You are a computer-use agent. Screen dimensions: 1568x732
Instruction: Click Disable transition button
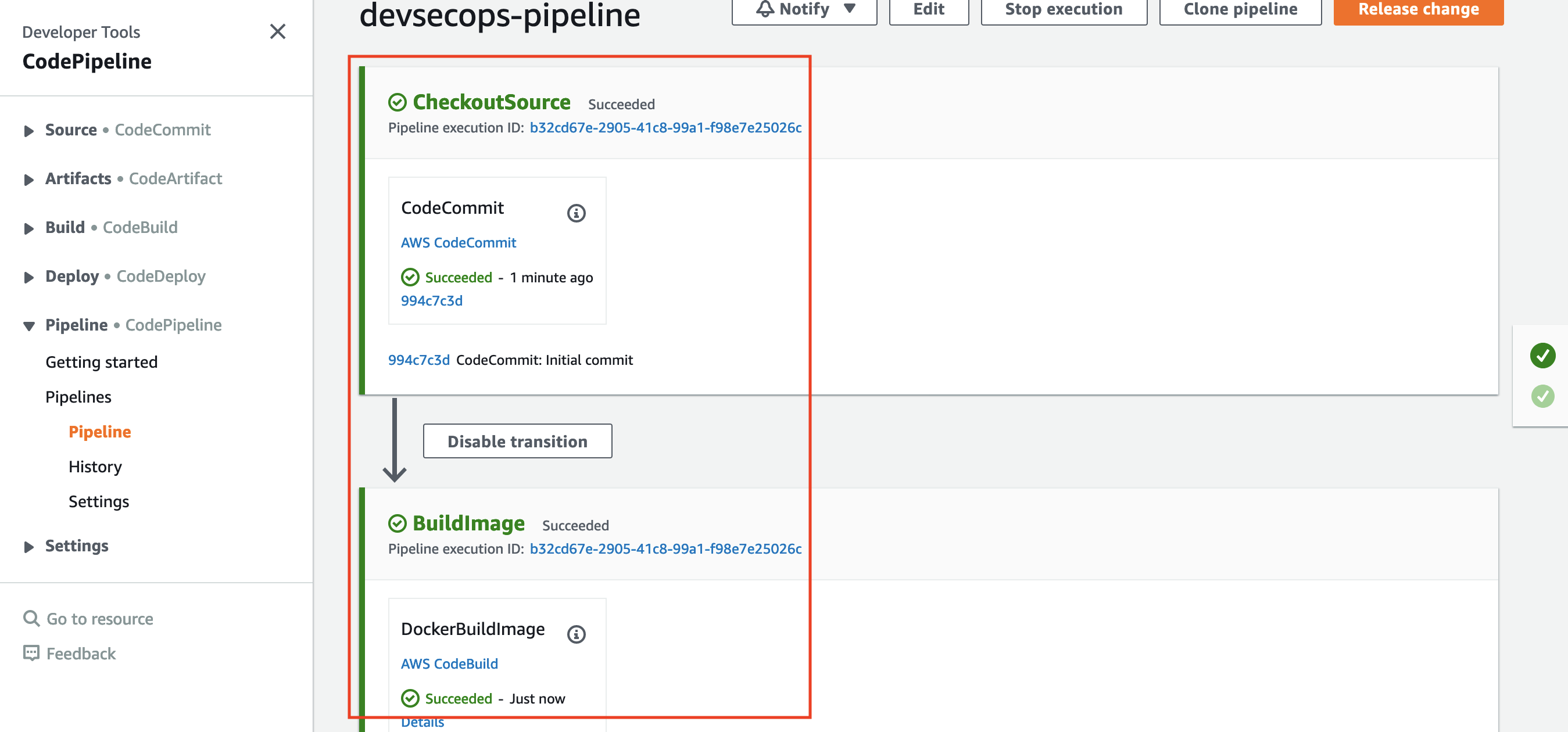pyautogui.click(x=517, y=441)
